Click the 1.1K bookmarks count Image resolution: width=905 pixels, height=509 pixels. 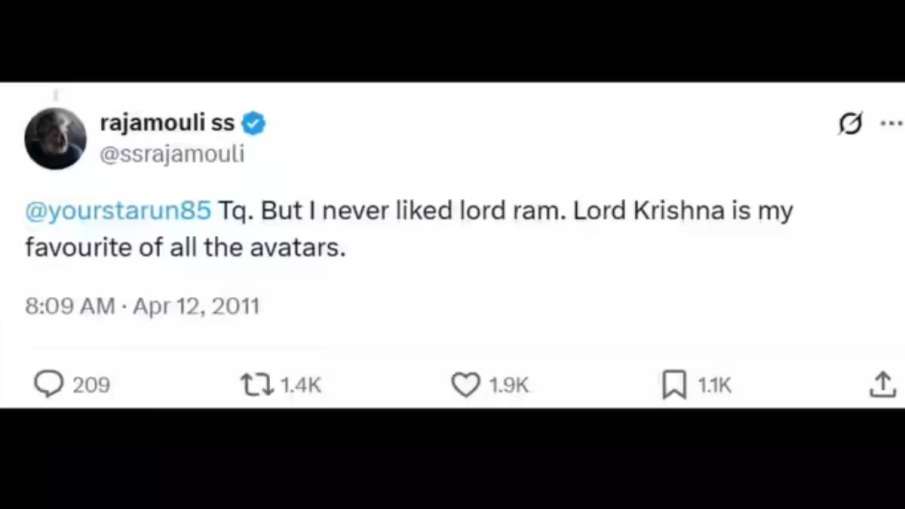pos(715,385)
